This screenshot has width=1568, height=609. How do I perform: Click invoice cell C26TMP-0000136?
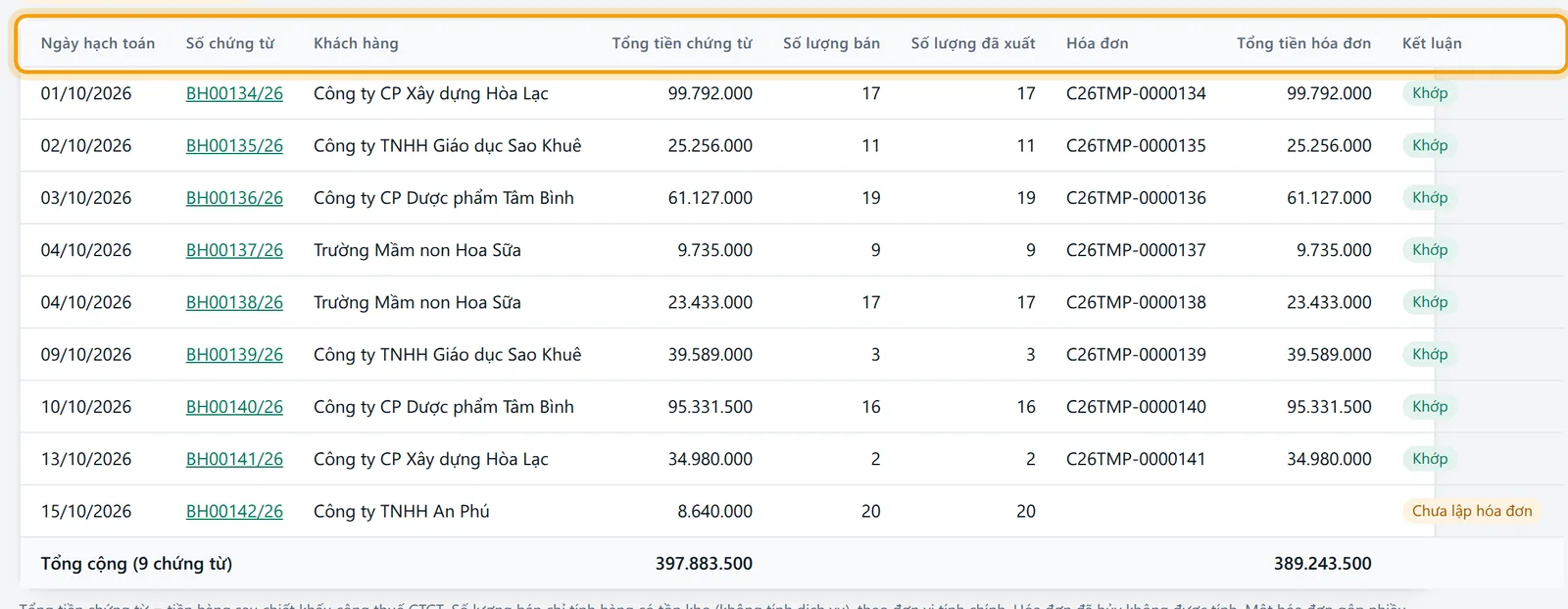(1136, 197)
